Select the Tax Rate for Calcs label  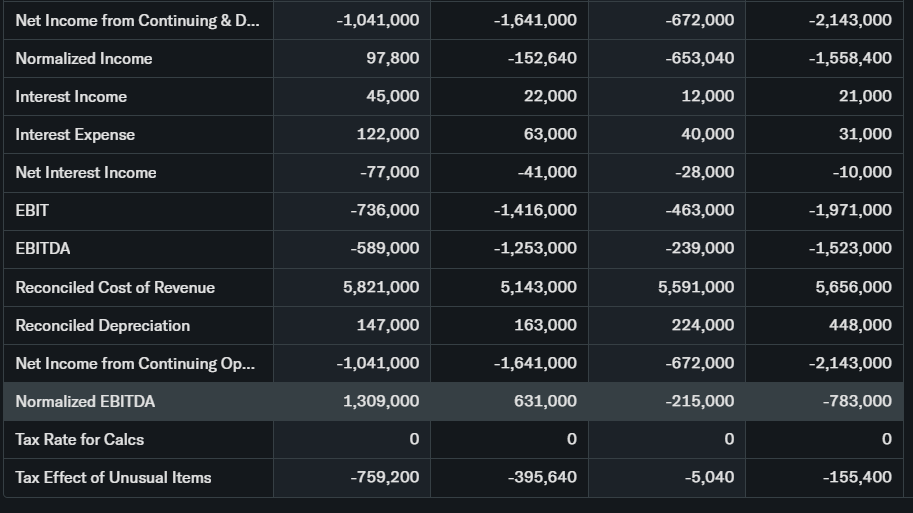(x=80, y=439)
